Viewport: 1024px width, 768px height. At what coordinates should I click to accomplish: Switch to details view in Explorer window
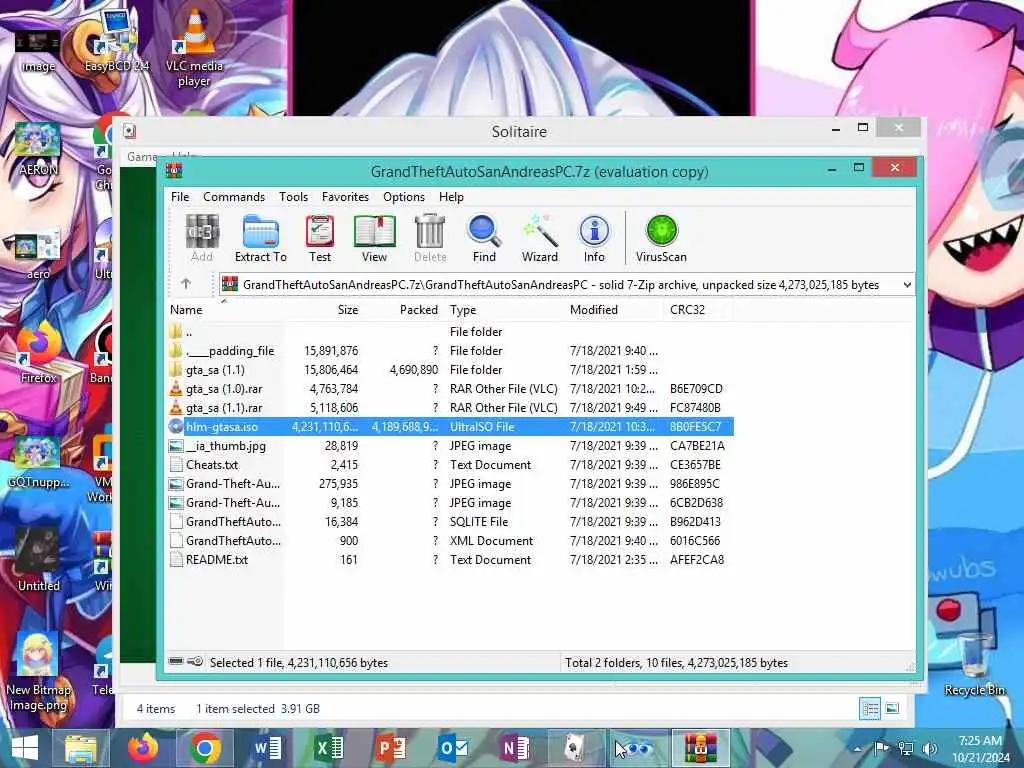tap(870, 709)
